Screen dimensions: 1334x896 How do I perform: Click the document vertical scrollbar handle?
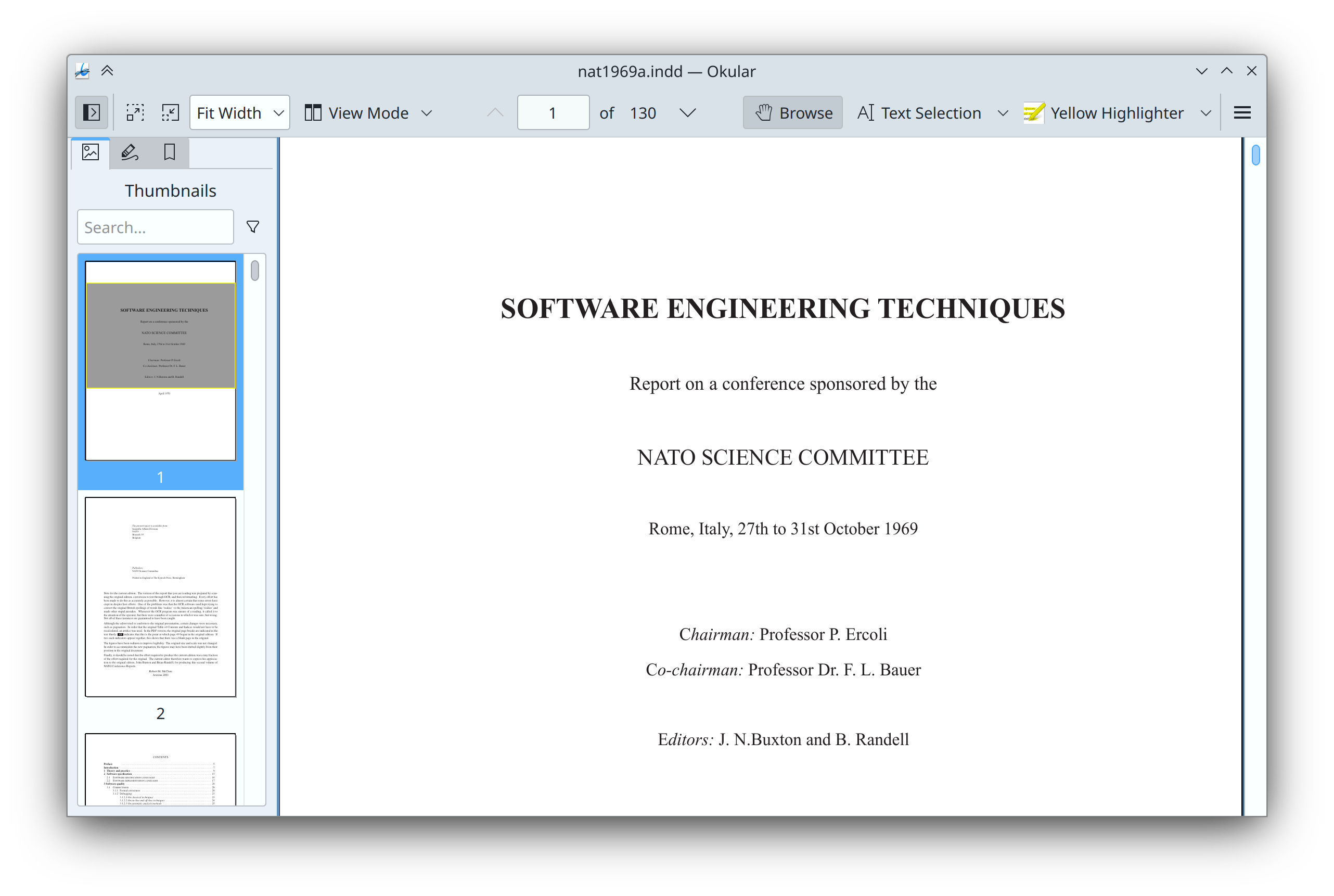[1255, 155]
